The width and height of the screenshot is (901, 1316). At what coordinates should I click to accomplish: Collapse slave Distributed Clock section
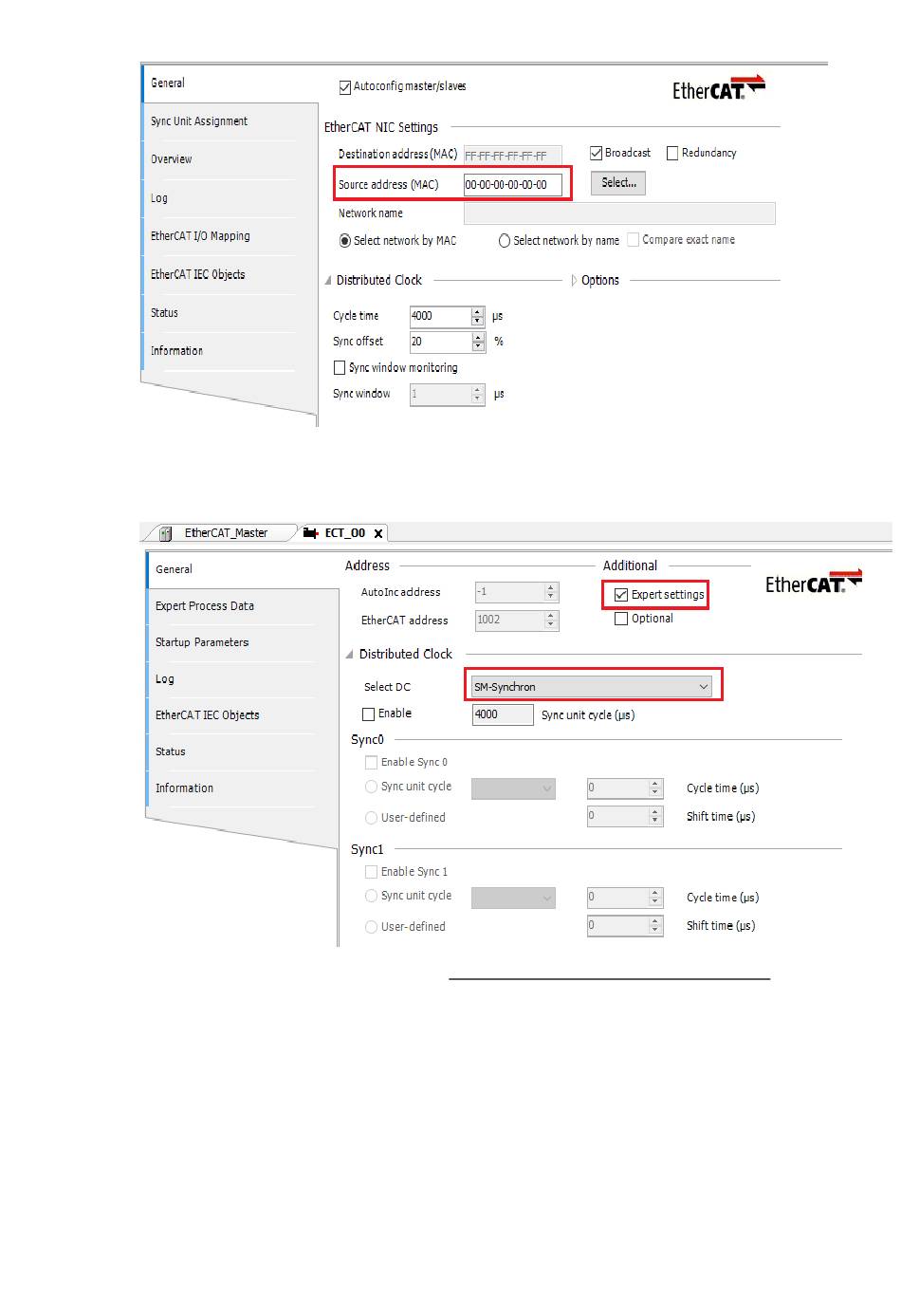[x=350, y=655]
